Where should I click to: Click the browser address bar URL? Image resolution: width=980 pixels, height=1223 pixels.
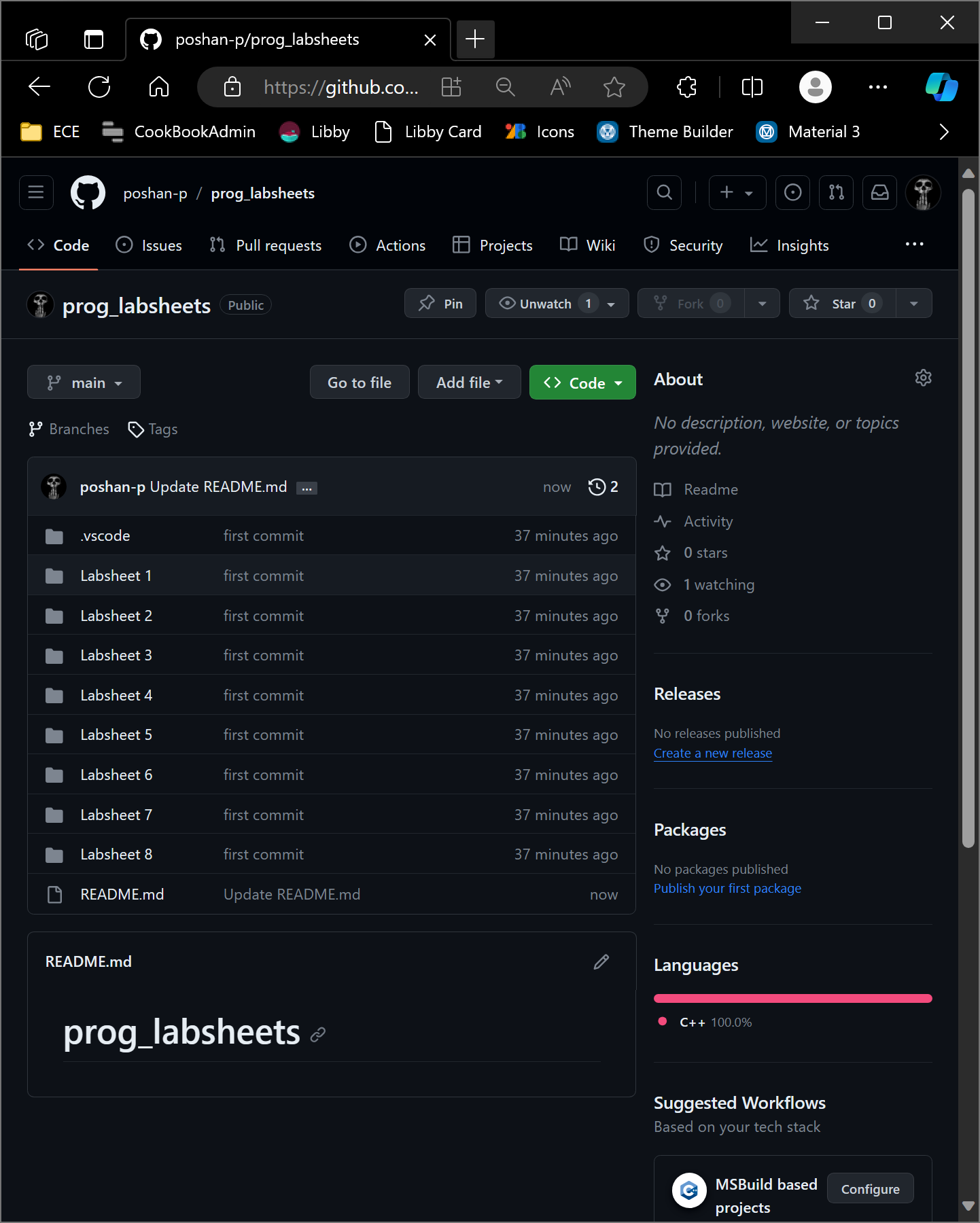pos(340,87)
